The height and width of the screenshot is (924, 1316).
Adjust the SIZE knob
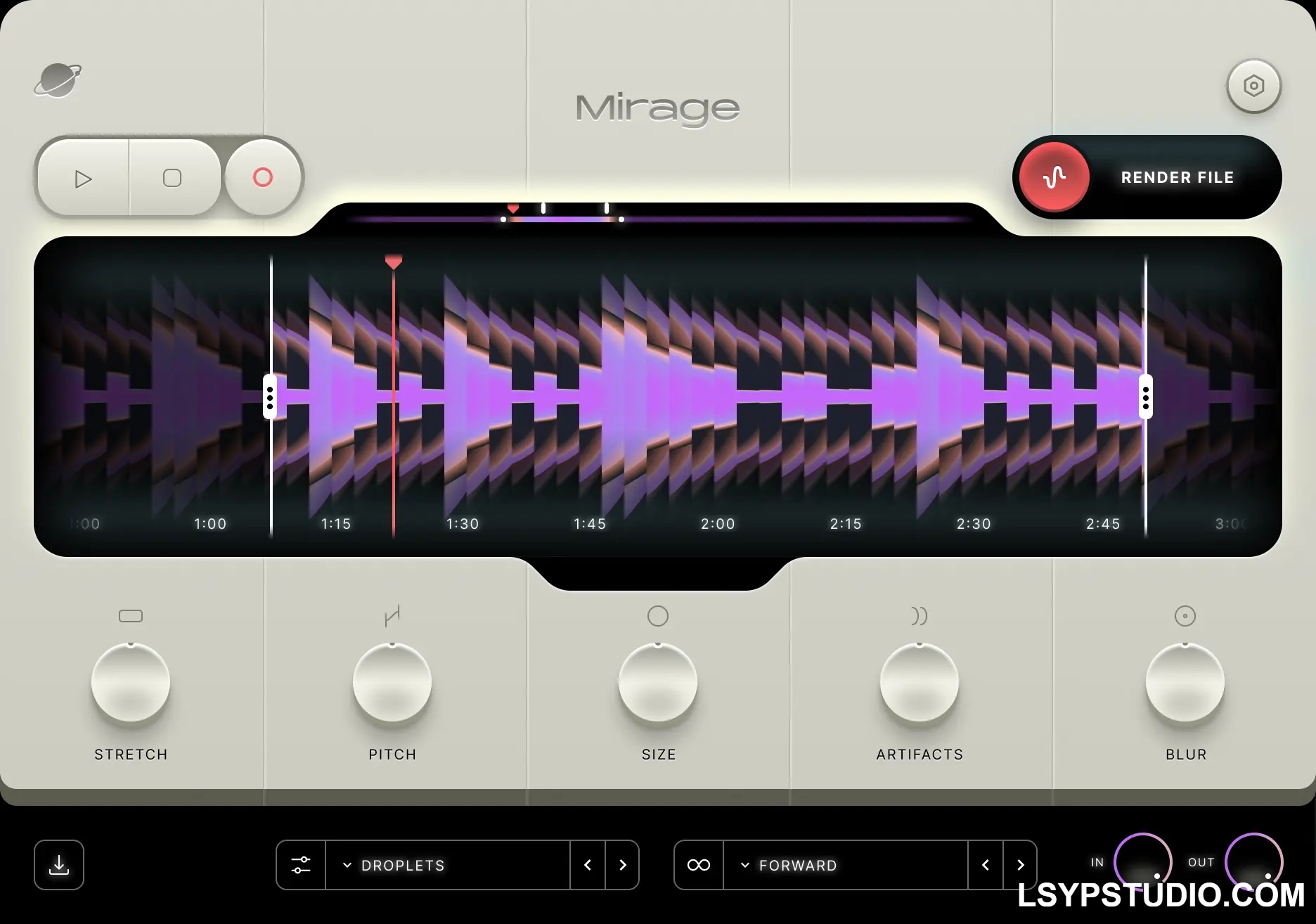[658, 682]
